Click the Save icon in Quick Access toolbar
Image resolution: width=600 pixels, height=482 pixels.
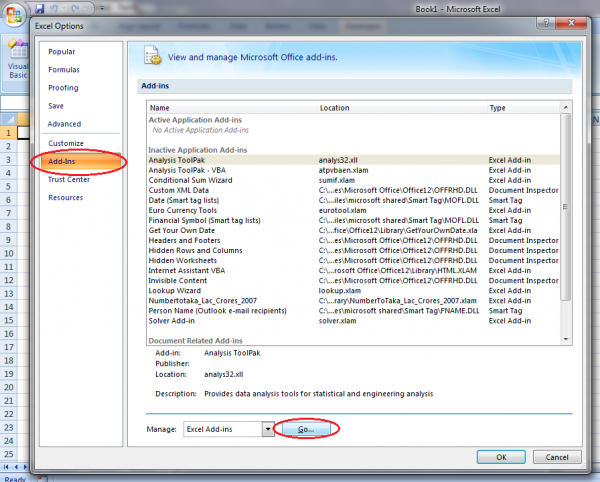click(x=40, y=7)
